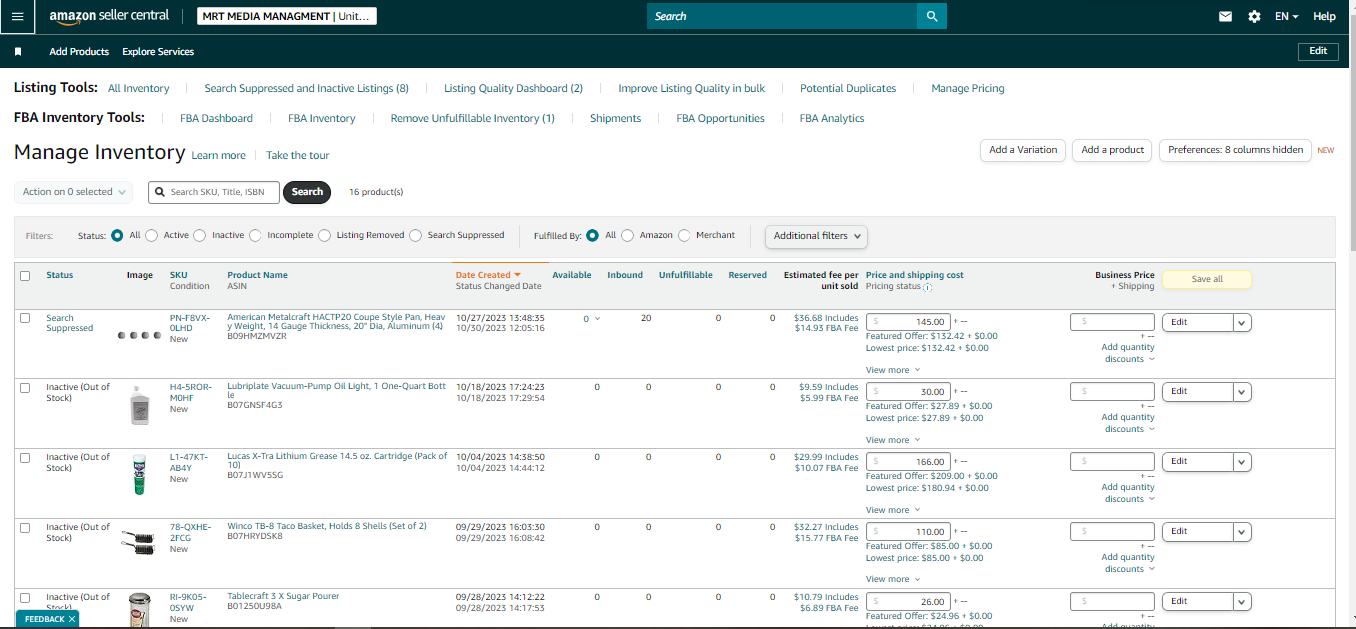Select the Incomplete status radio button
Viewport: 1356px width, 629px height.
(255, 235)
